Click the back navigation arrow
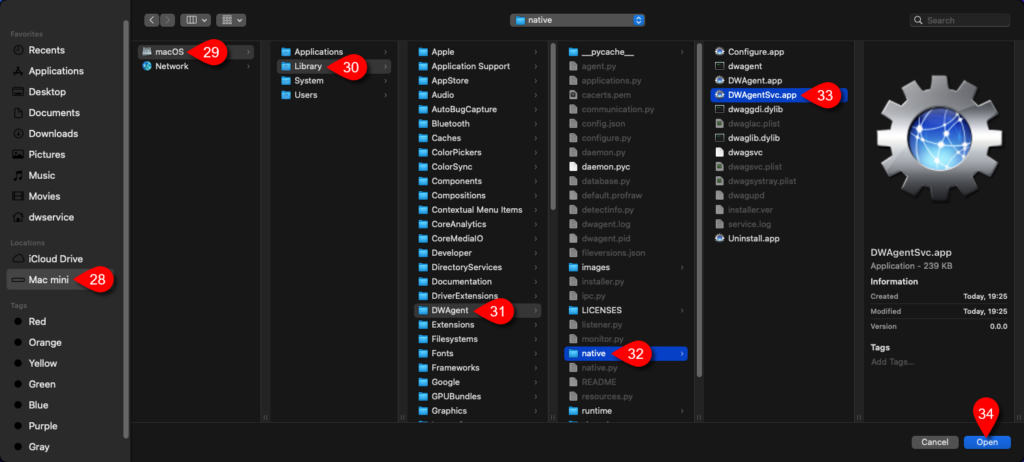Viewport: 1024px width, 462px height. coord(152,20)
